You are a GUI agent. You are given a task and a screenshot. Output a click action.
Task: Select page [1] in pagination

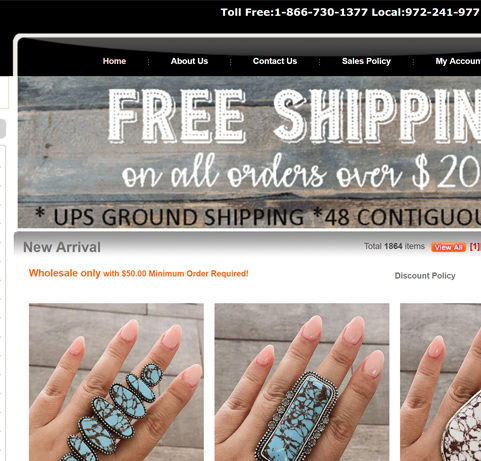tap(475, 247)
